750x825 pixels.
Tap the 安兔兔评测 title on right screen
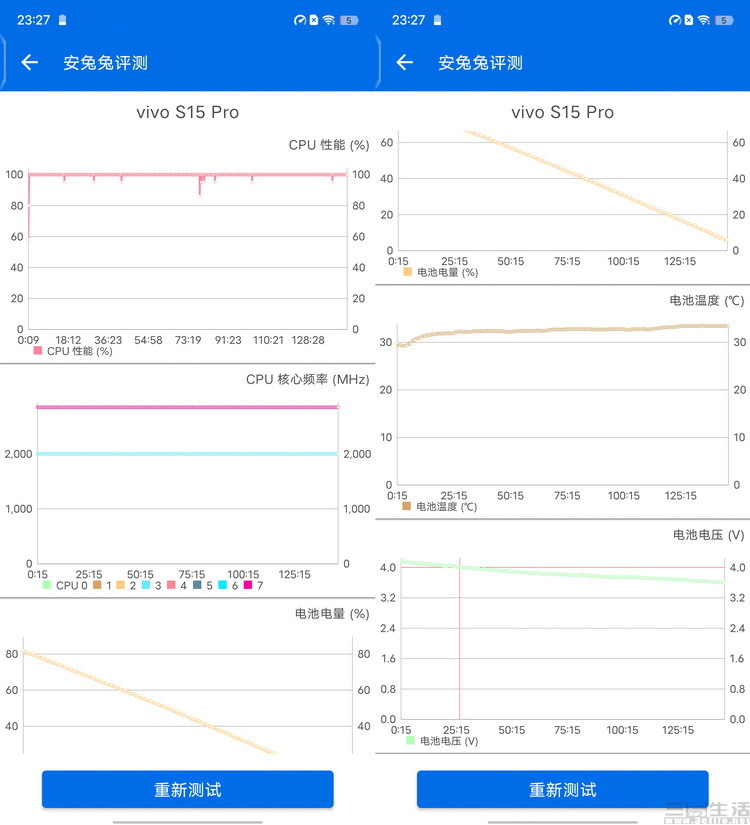click(480, 63)
